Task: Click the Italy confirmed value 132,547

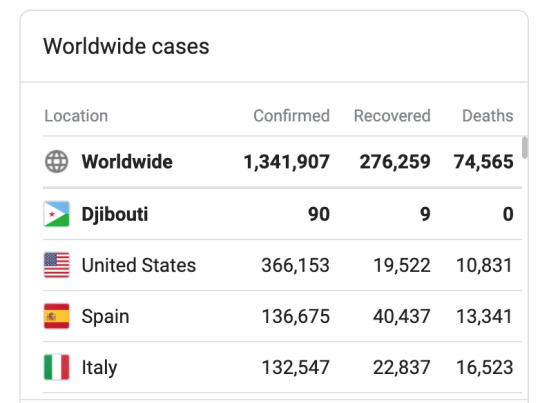Action: [296, 368]
